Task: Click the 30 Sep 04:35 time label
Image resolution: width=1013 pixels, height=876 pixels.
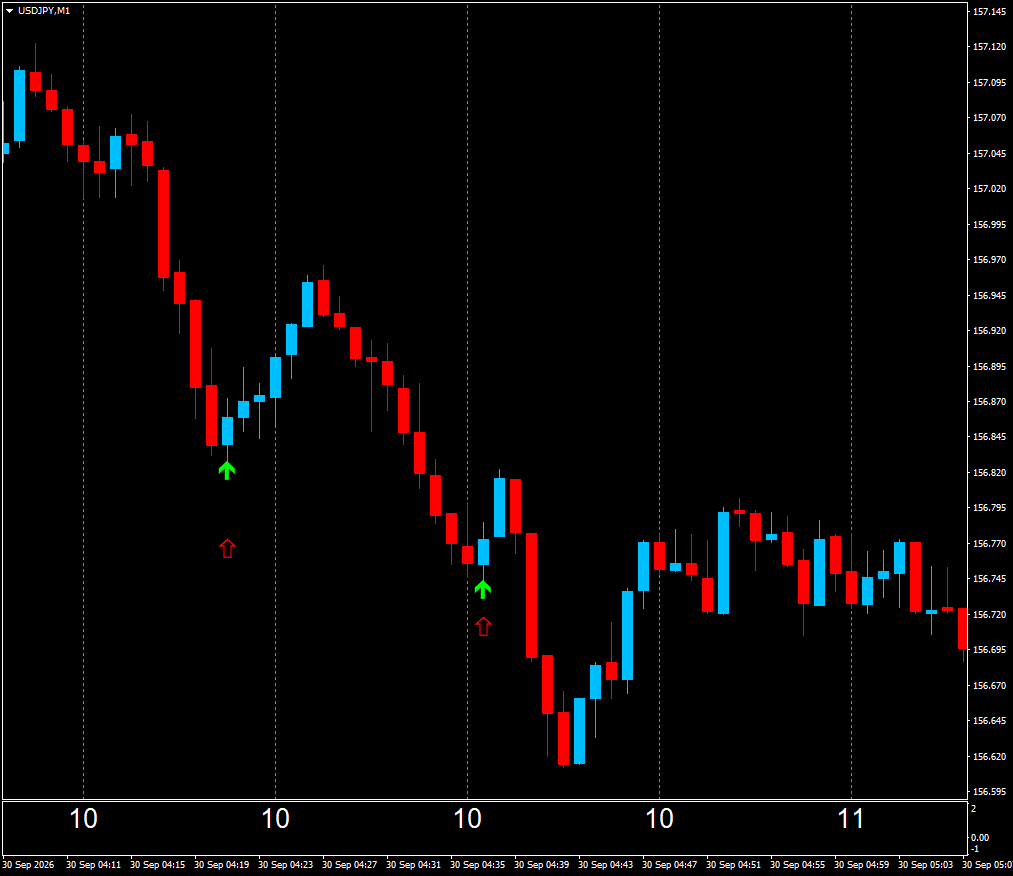Action: (x=477, y=864)
